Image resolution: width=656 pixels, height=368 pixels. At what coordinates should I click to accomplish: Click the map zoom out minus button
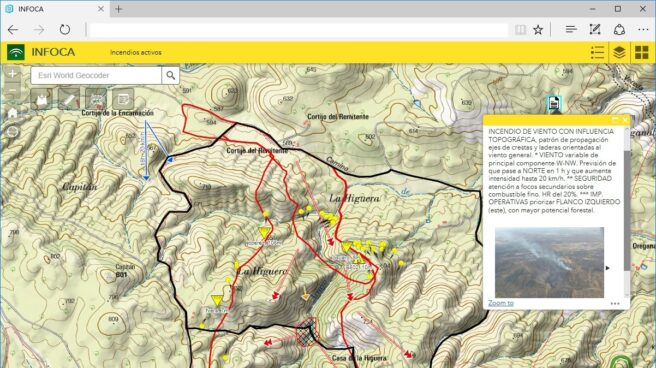point(13,90)
